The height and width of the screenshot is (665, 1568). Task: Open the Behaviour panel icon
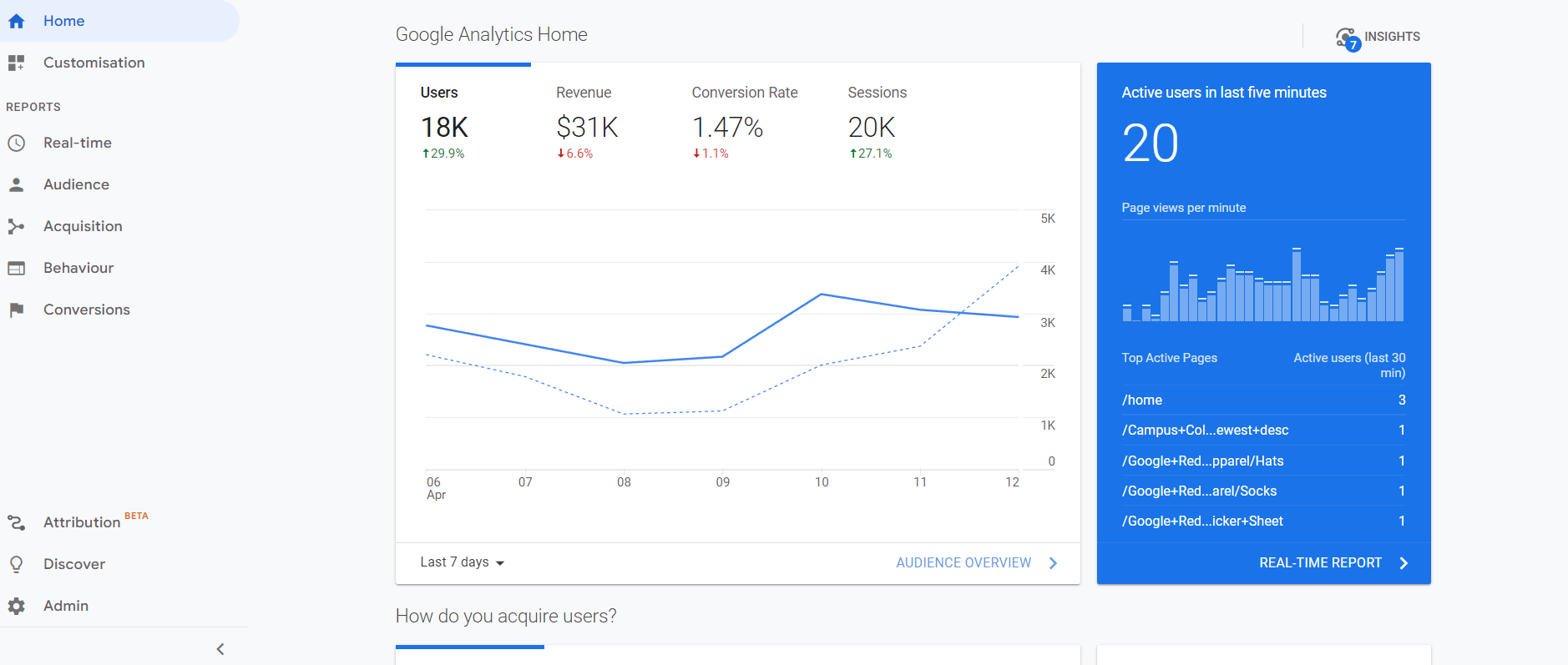(x=17, y=268)
